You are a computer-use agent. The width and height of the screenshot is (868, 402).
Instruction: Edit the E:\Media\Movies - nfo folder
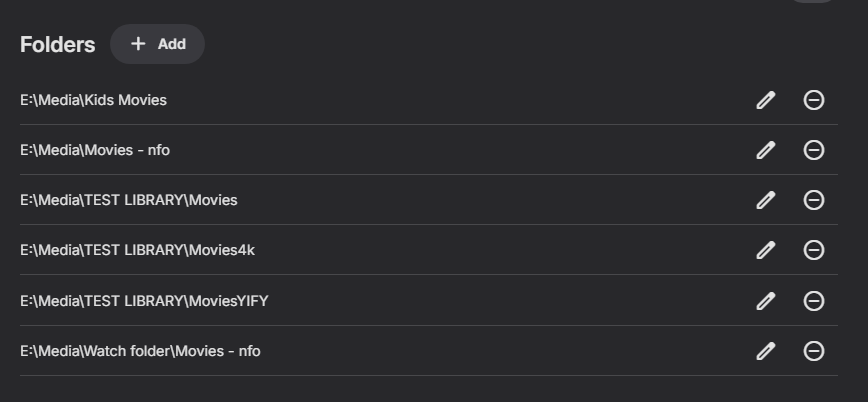pos(766,150)
